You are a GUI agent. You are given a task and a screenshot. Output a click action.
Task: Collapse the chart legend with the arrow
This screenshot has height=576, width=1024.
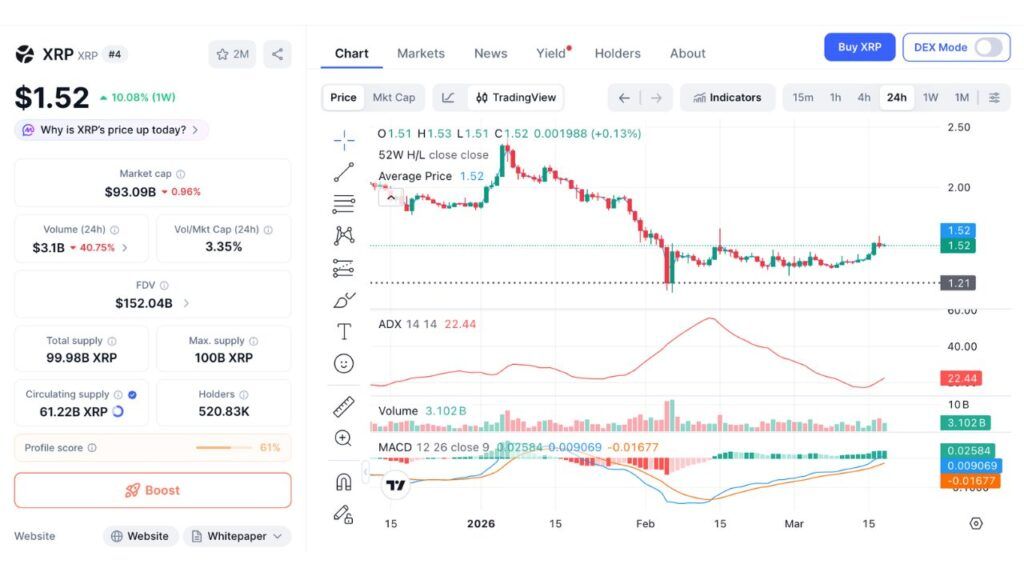[392, 197]
